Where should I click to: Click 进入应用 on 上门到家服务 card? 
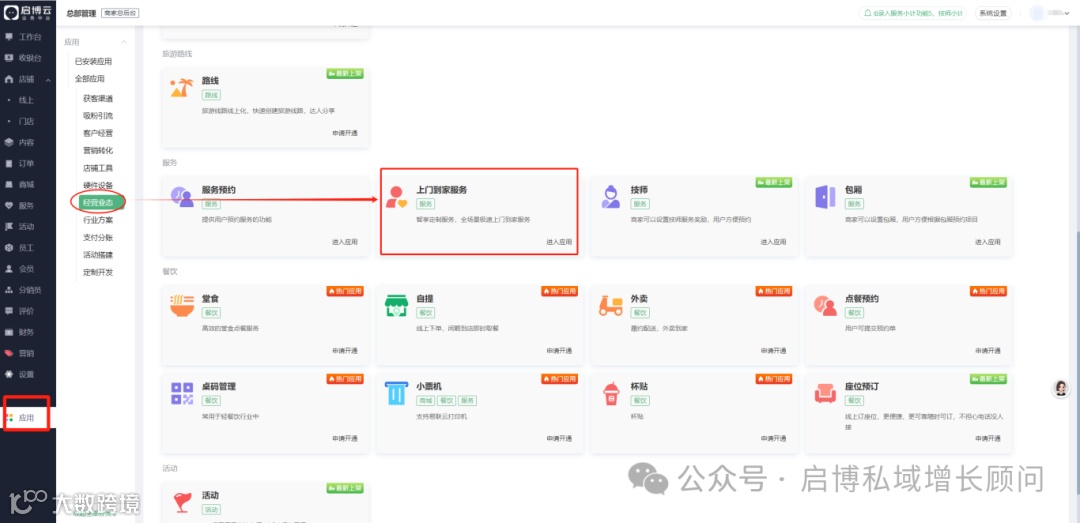tap(559, 242)
